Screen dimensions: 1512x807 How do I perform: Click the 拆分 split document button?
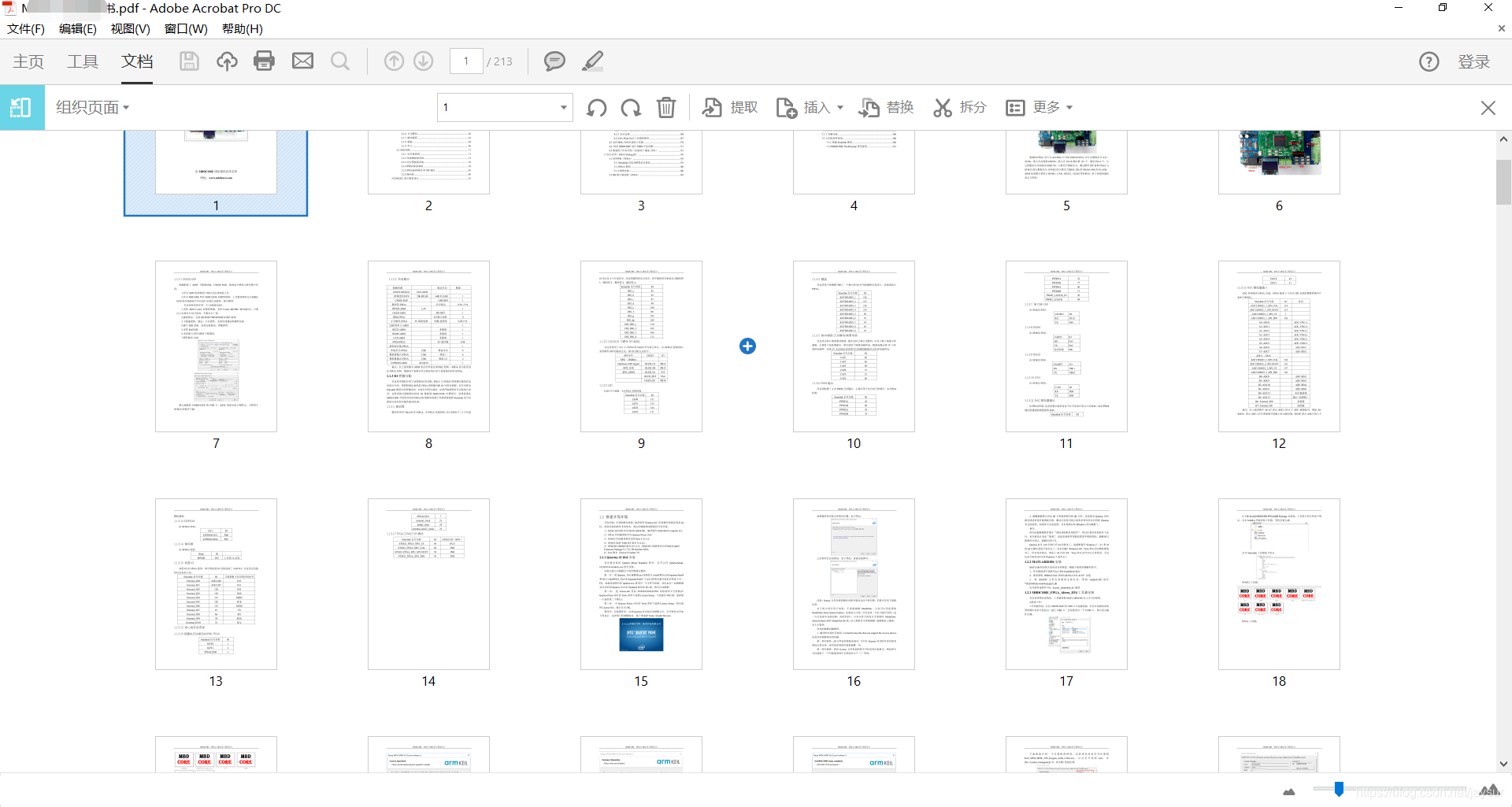pyautogui.click(x=959, y=108)
